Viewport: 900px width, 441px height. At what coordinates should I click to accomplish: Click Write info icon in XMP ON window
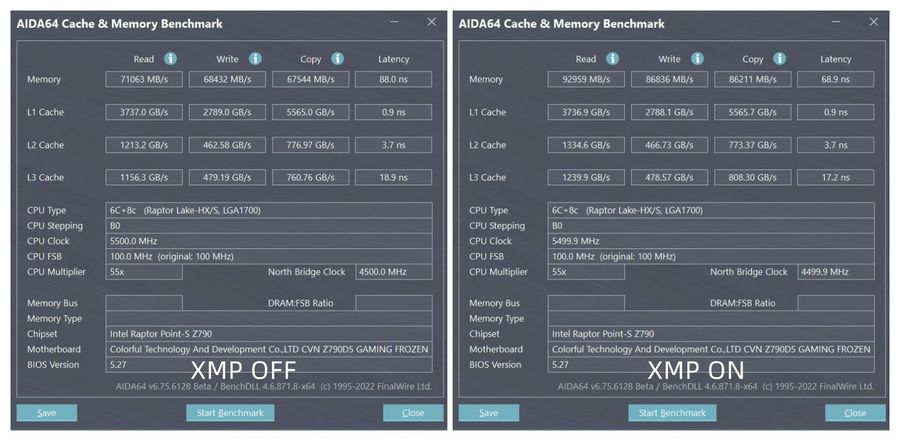point(697,59)
